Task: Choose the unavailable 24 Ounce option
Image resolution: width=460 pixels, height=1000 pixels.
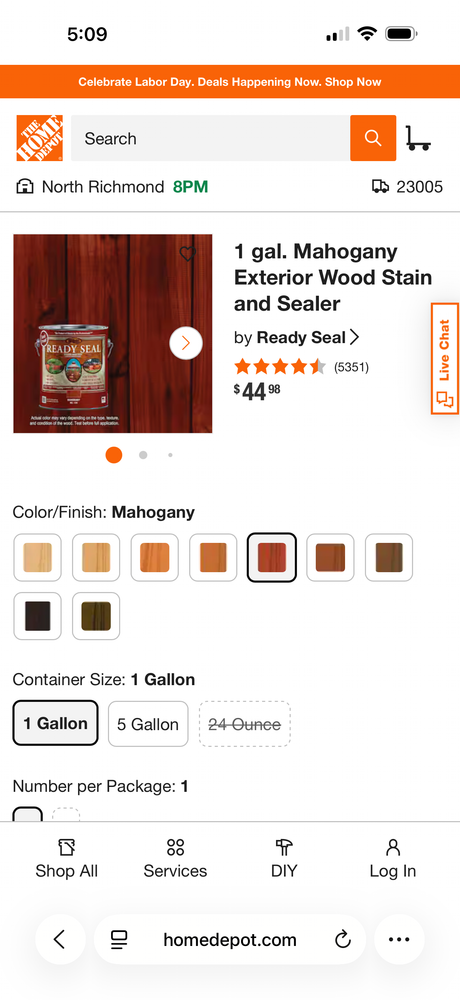Action: pos(245,724)
